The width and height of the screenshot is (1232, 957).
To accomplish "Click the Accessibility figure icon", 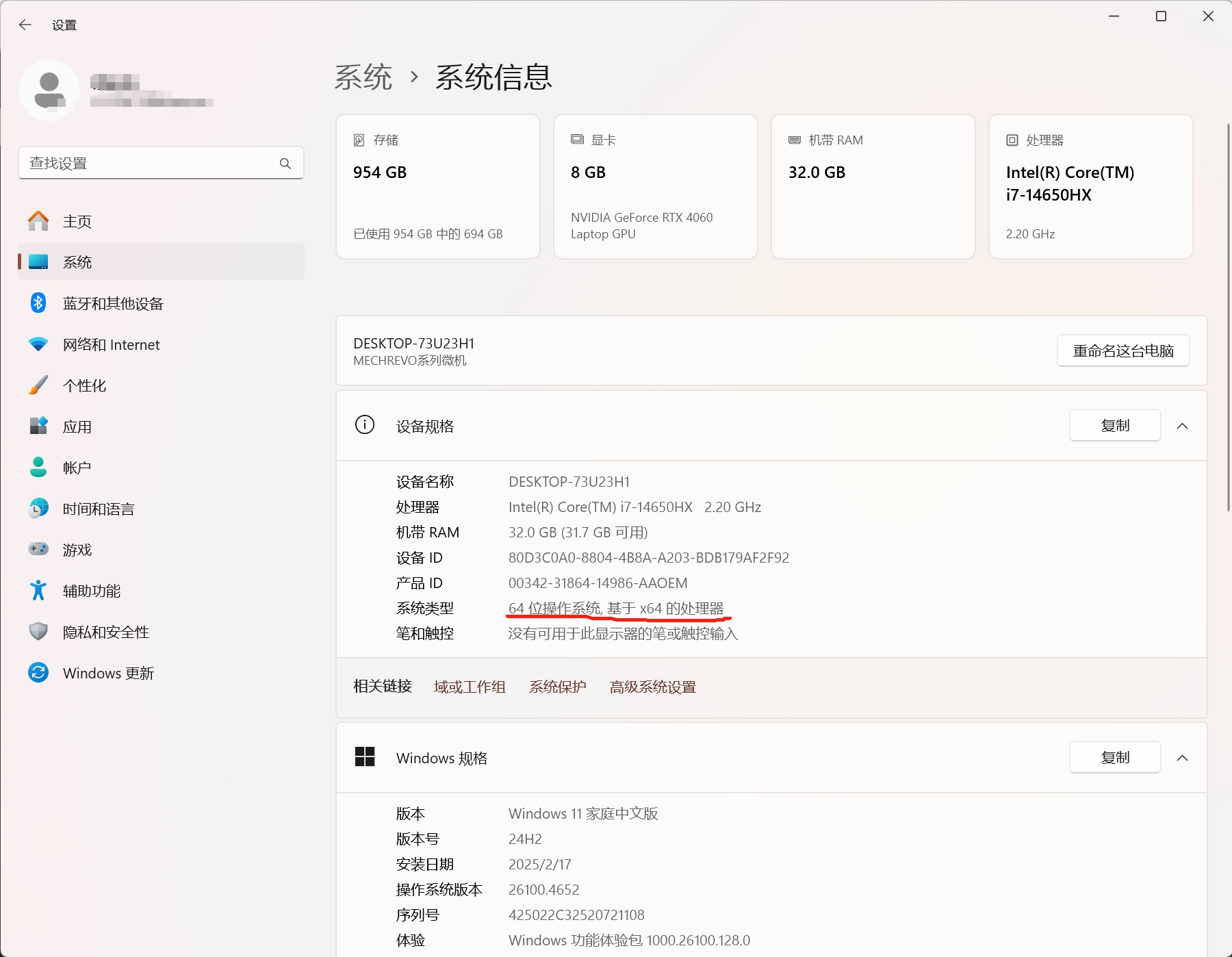I will click(38, 590).
